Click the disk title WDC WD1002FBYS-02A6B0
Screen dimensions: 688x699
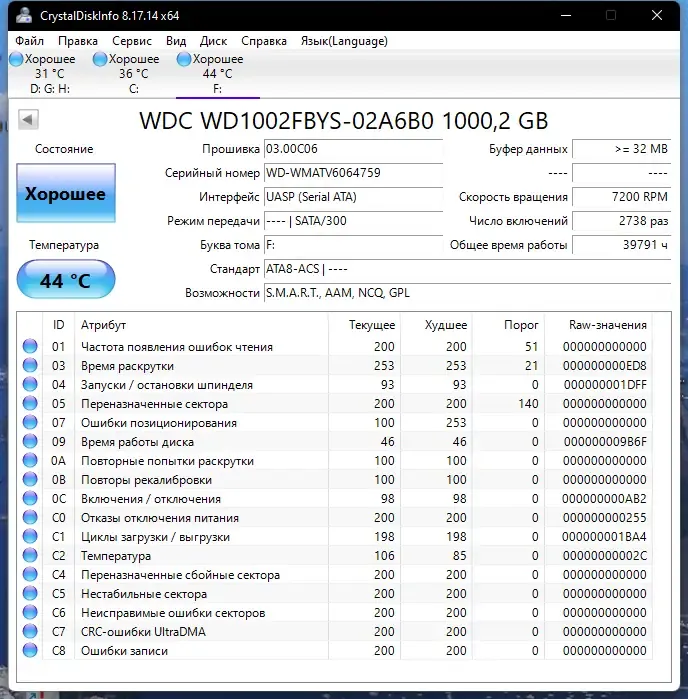click(x=286, y=121)
